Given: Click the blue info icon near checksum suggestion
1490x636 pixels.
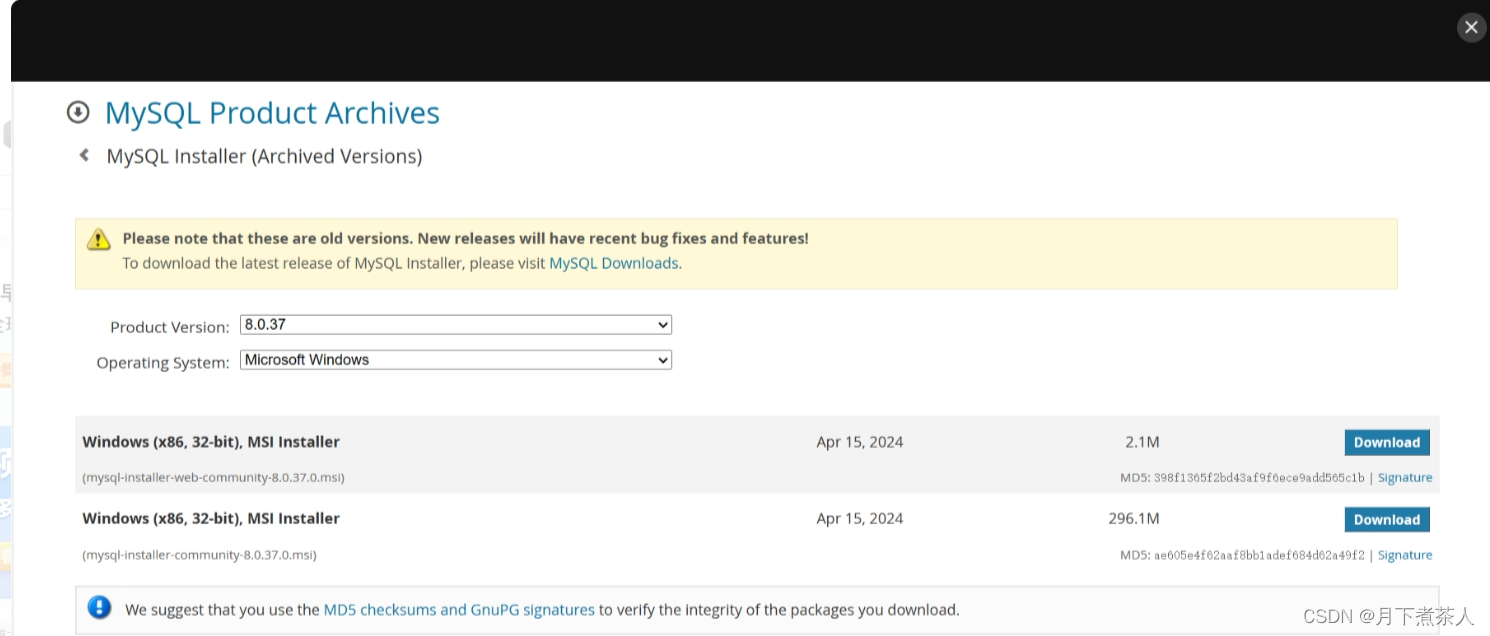Looking at the screenshot, I should pos(99,607).
